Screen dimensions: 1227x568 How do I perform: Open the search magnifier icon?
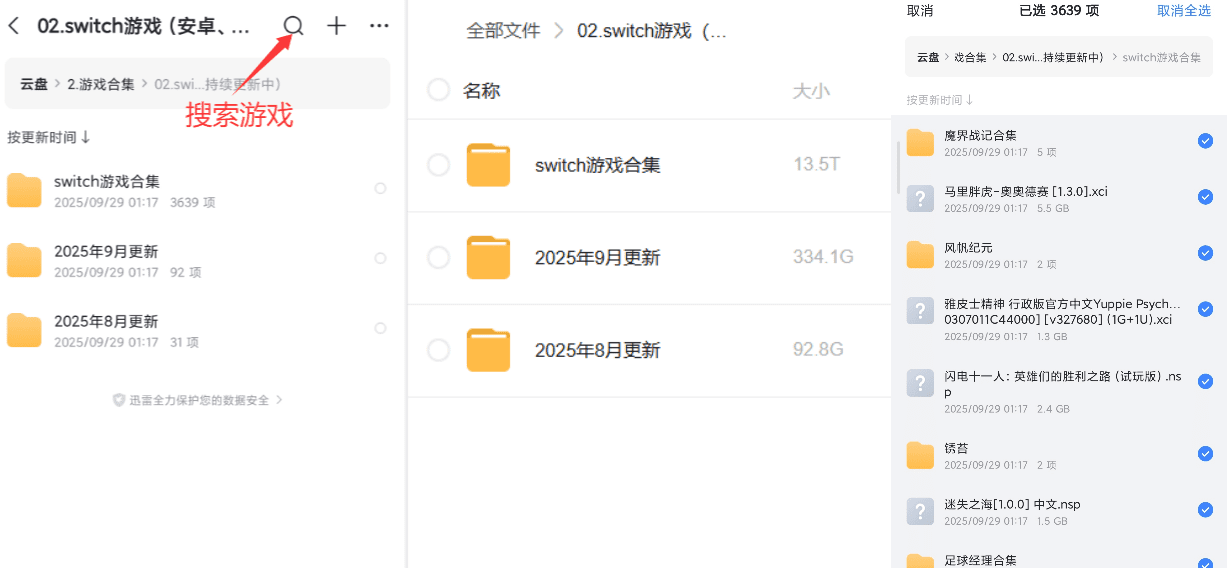pyautogui.click(x=293, y=26)
